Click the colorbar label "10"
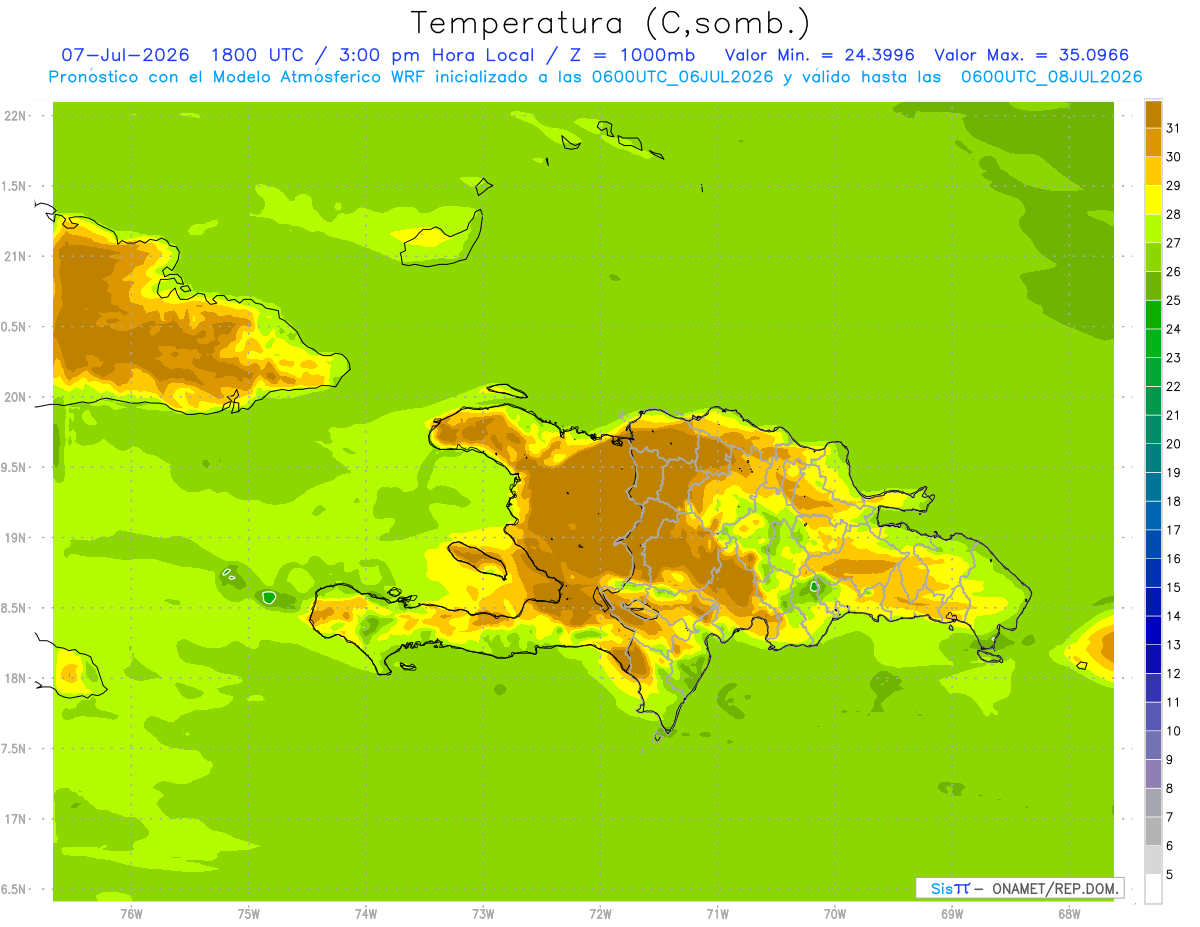 pyautogui.click(x=1173, y=731)
